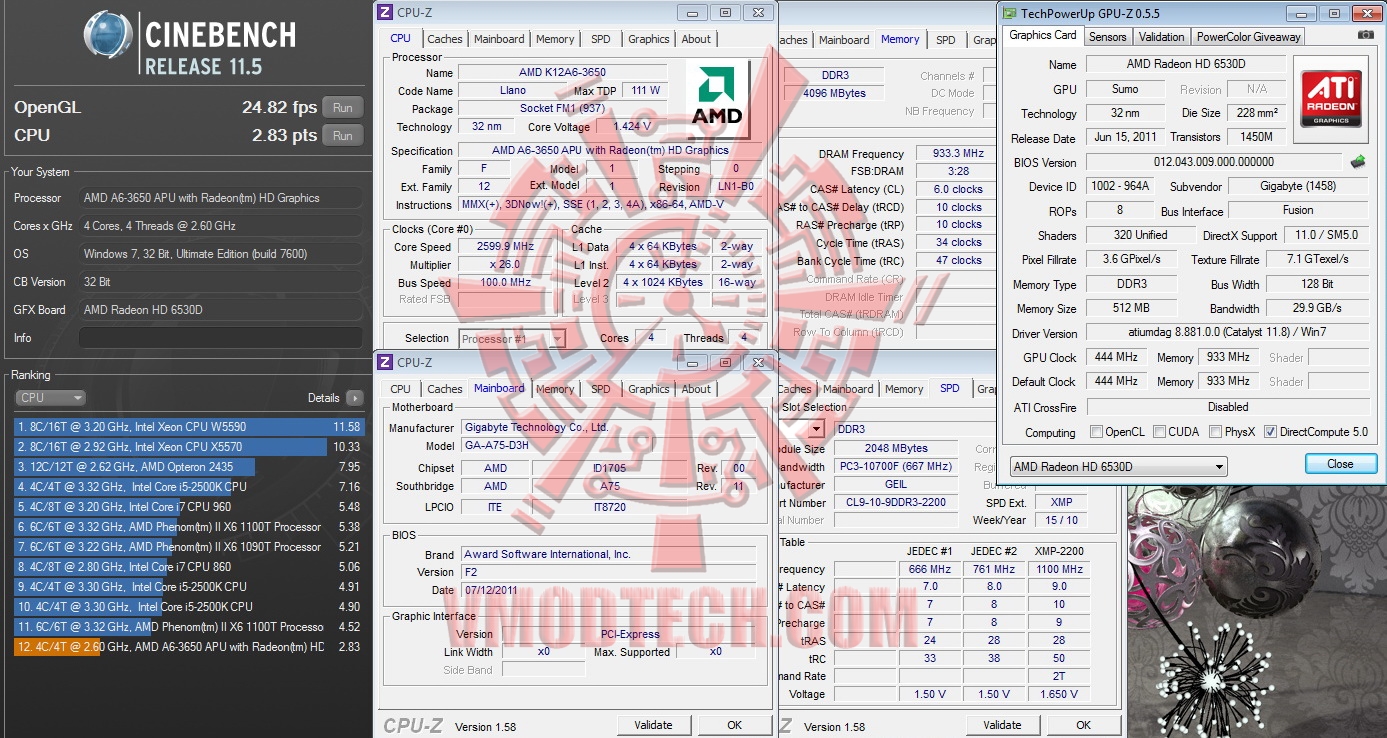
Task: Select ranking row 1 Intel Xeon CPU W5590
Action: point(188,427)
